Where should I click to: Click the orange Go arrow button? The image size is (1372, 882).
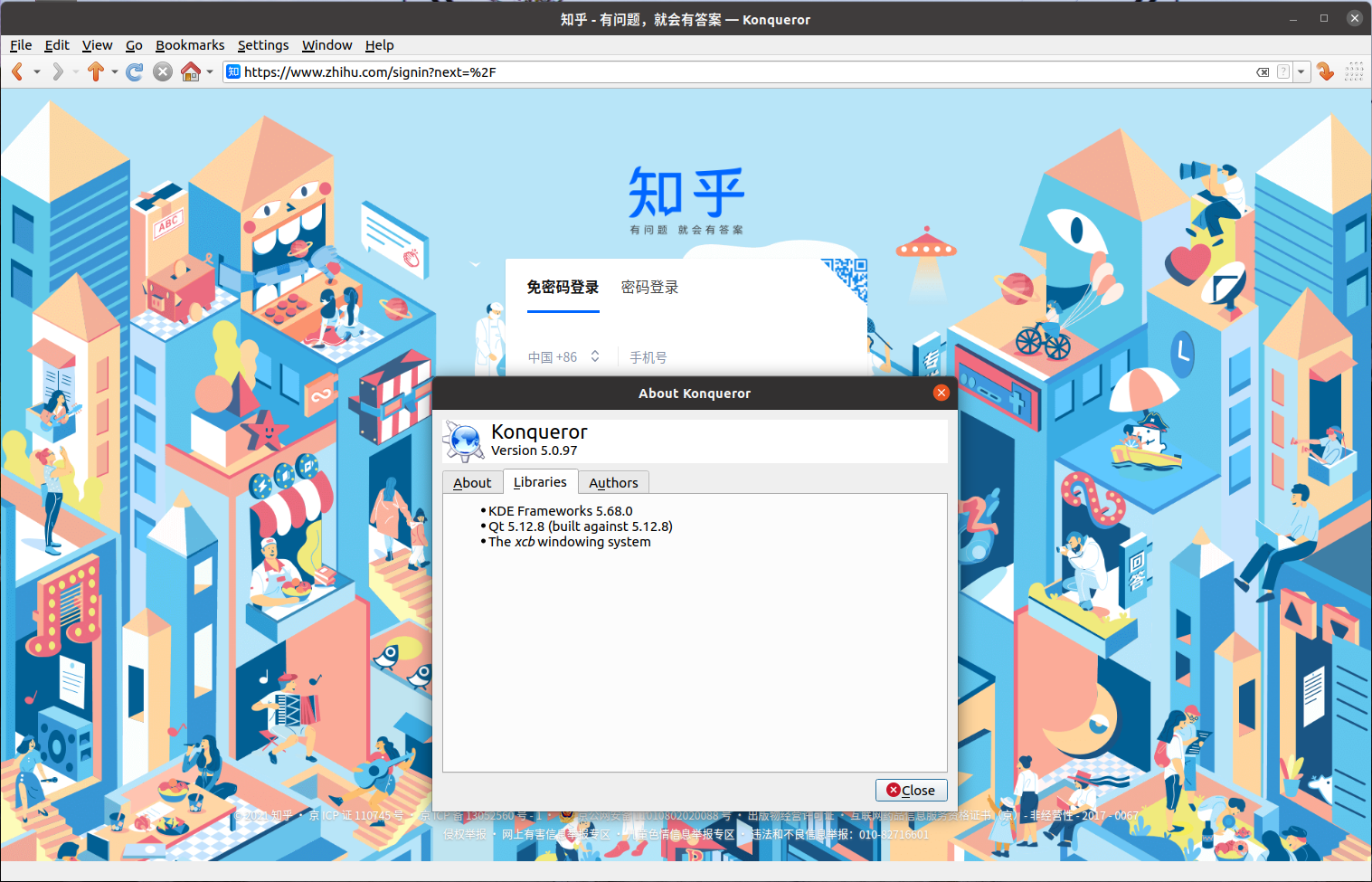point(1326,71)
